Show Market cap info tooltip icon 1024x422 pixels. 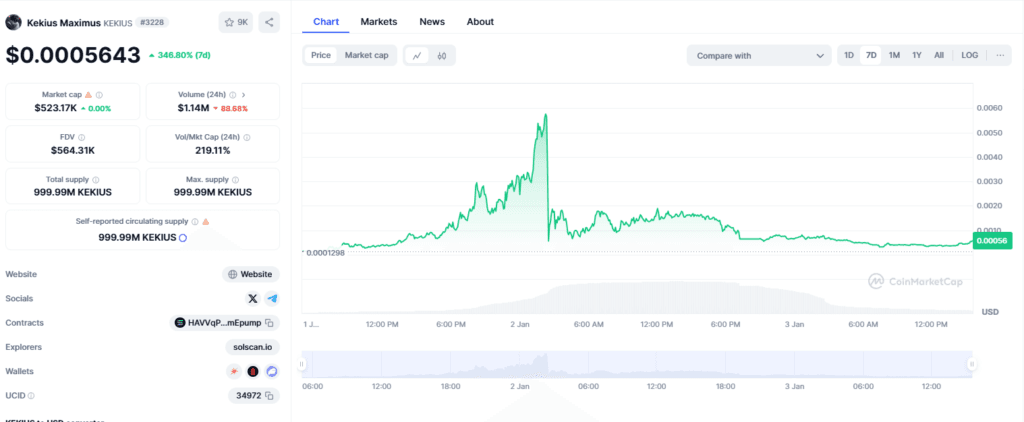coord(99,95)
